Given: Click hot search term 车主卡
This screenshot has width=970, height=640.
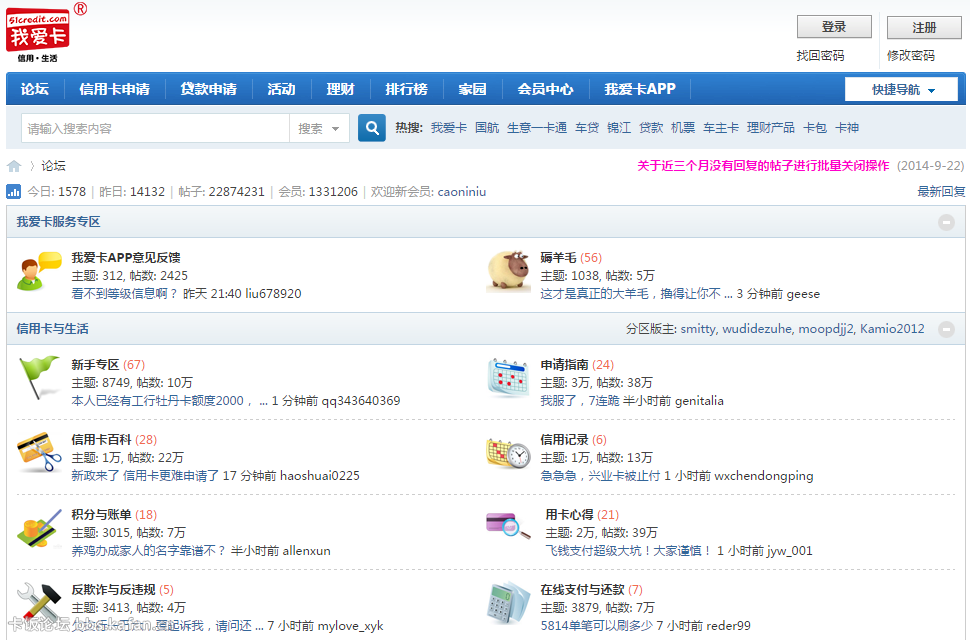Looking at the screenshot, I should click(721, 128).
